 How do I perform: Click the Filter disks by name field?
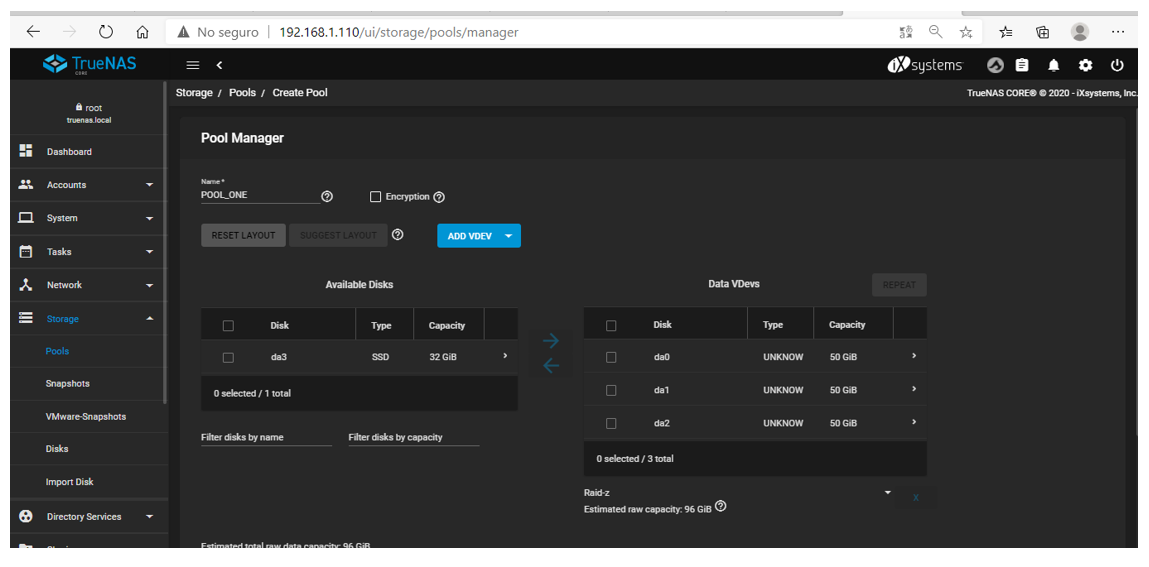tap(266, 437)
